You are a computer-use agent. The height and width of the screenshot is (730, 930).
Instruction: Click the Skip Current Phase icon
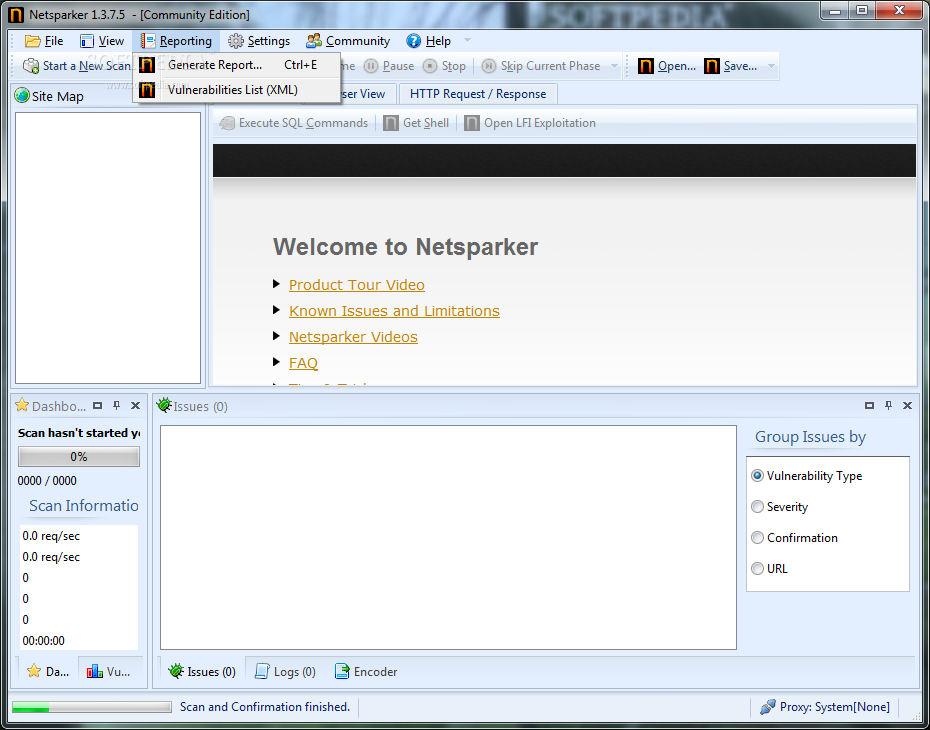(x=489, y=66)
